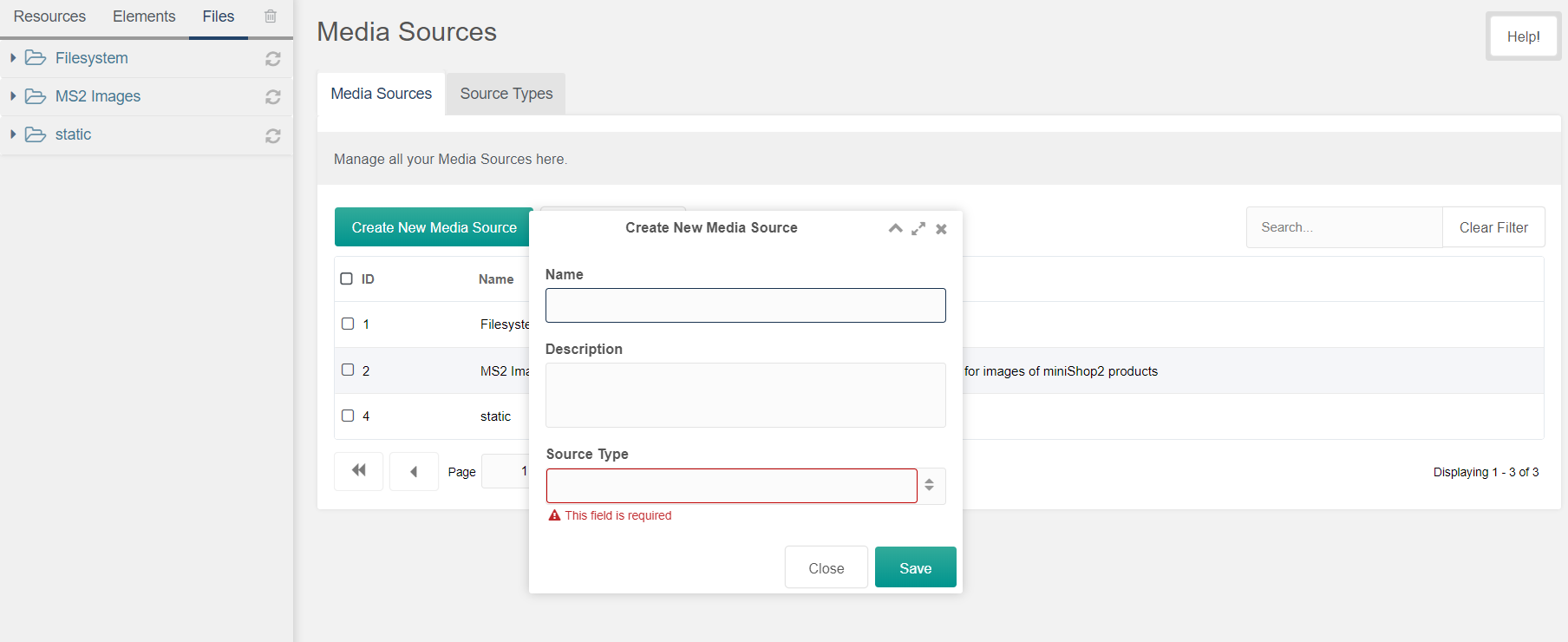Click the static folder icon

tap(36, 134)
